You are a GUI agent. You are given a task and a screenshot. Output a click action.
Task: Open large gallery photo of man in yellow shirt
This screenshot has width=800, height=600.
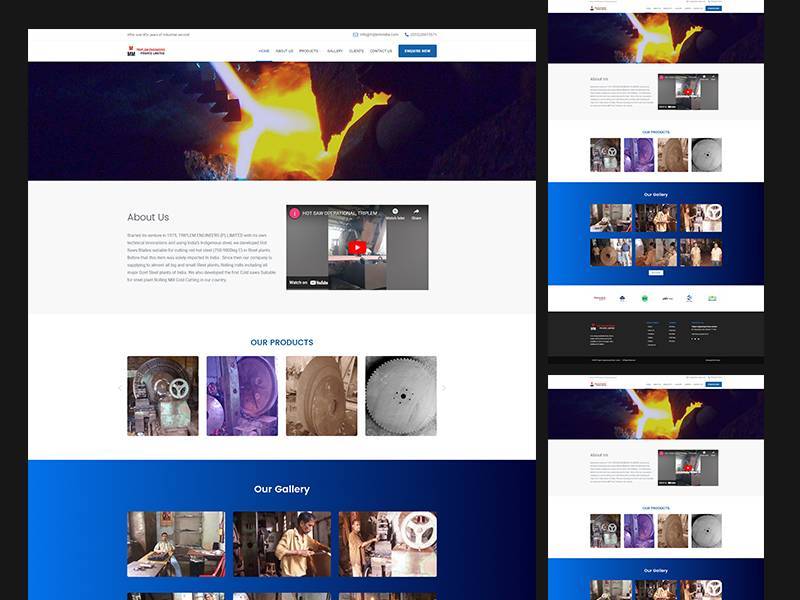[282, 544]
